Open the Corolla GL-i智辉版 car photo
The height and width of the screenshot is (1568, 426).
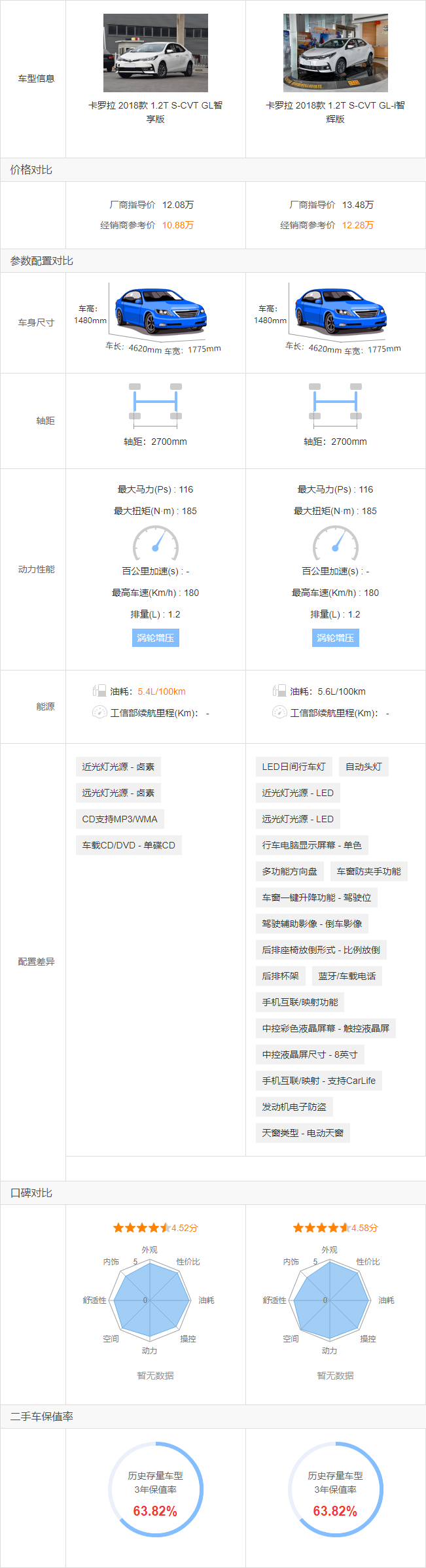[x=336, y=53]
